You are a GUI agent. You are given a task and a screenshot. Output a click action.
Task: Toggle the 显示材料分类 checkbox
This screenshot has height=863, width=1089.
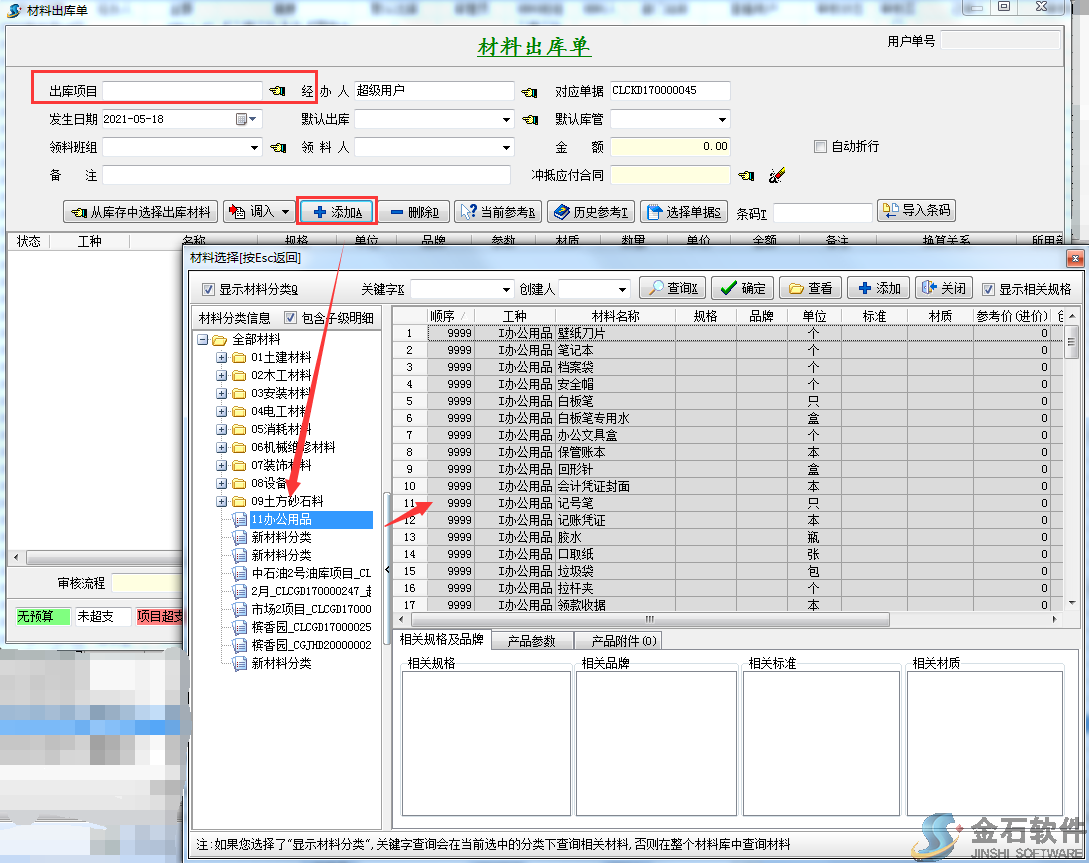[209, 290]
